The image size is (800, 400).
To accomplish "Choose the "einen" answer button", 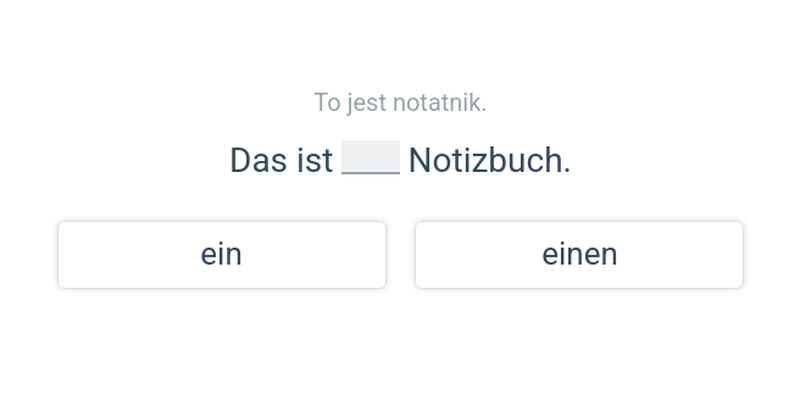I will pos(579,255).
